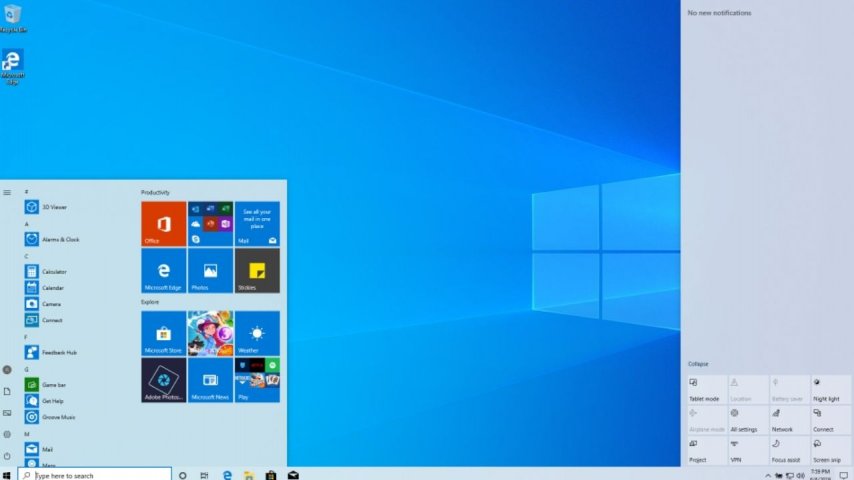854x480 pixels.
Task: Open the volume control in system tray
Action: 801,476
